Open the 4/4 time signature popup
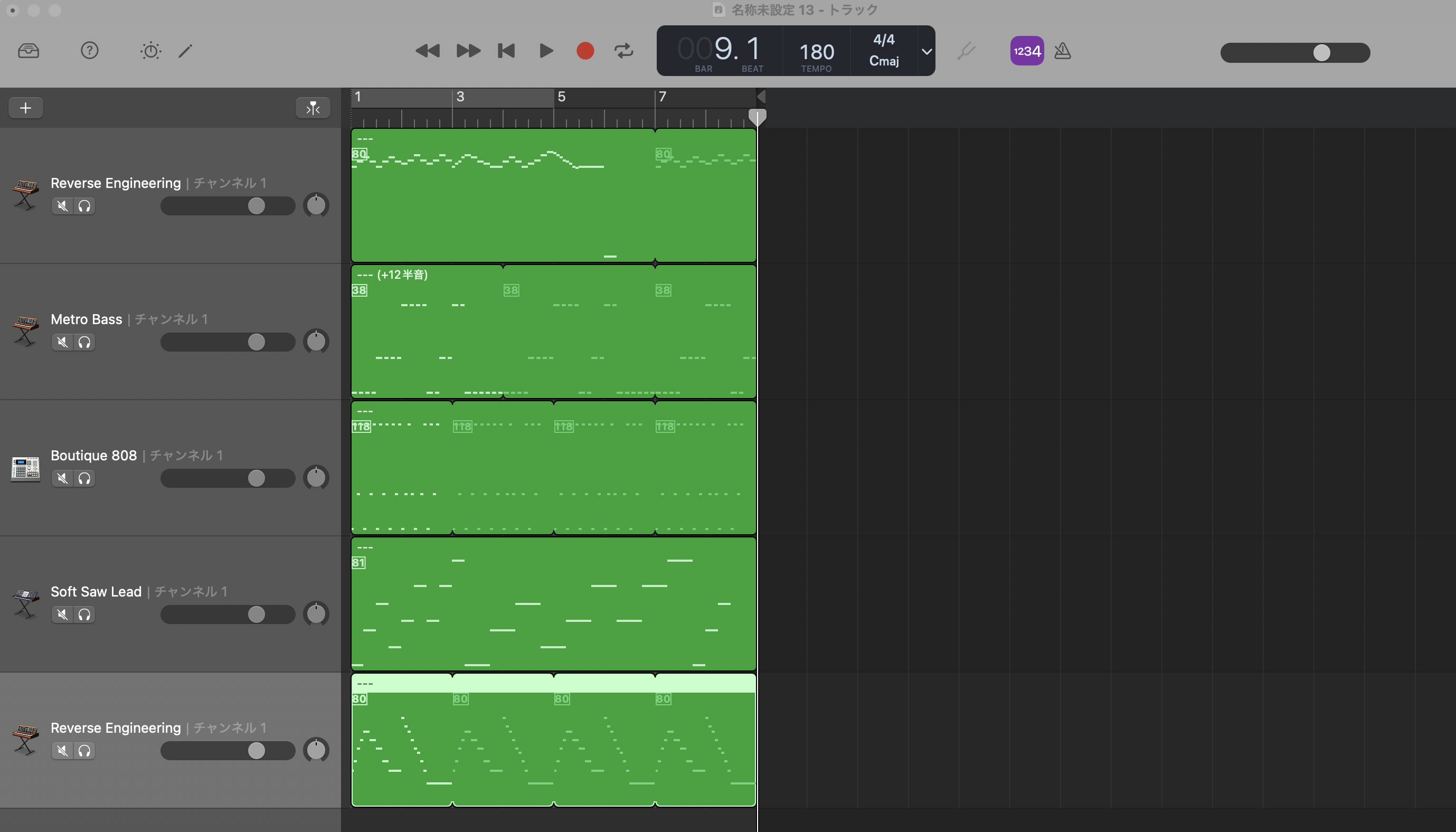The image size is (1456, 832). click(x=883, y=40)
